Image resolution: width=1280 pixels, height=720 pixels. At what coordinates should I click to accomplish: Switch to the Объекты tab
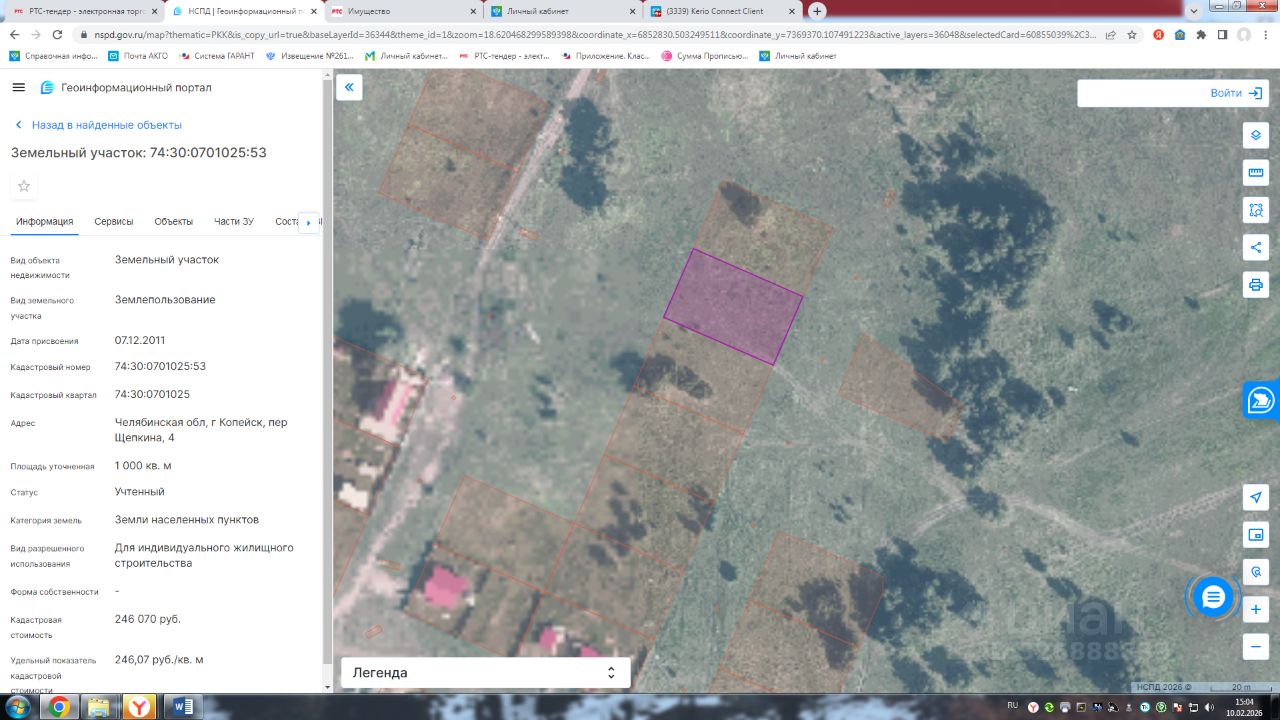173,222
